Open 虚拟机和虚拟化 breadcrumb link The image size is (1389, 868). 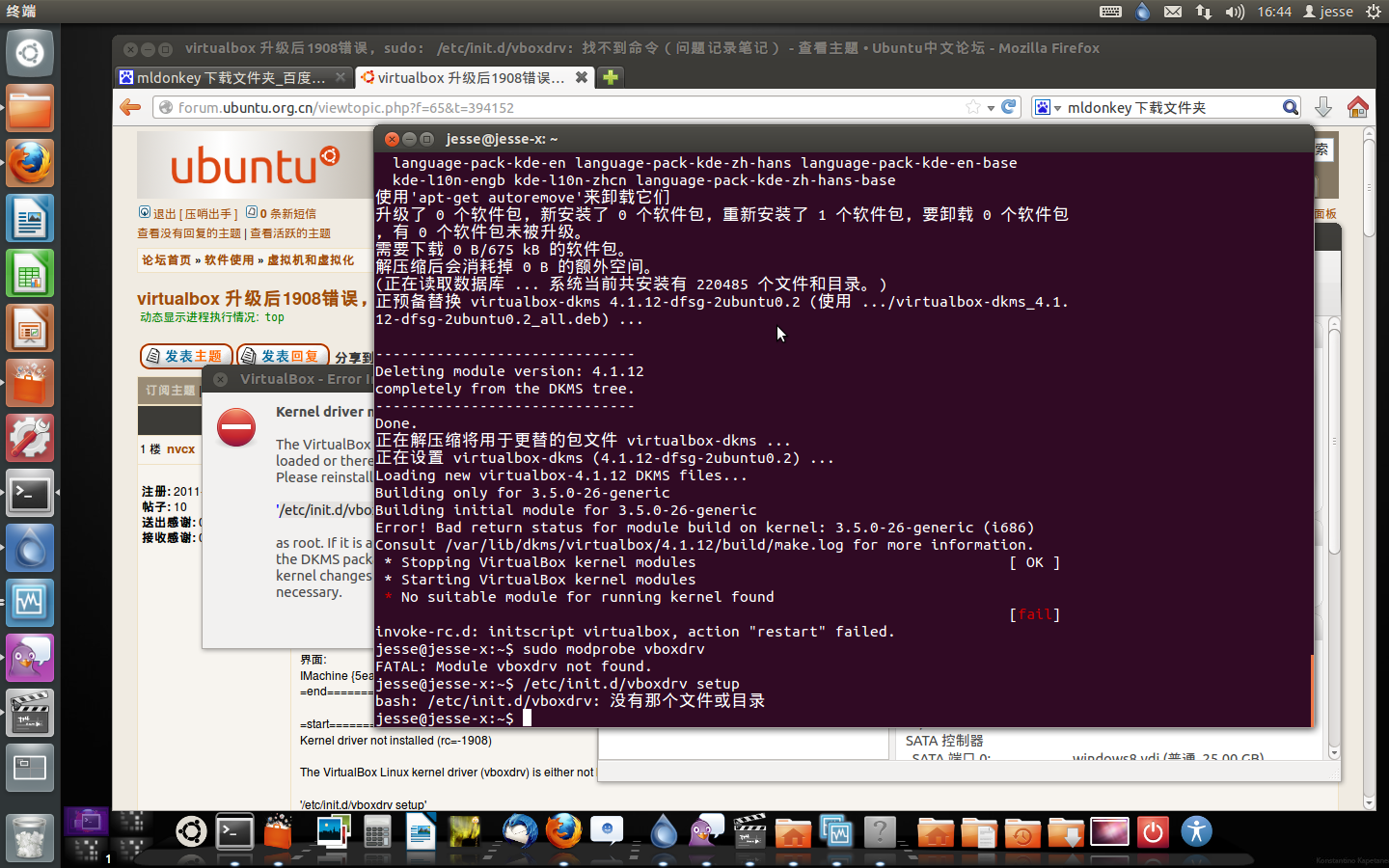point(311,260)
